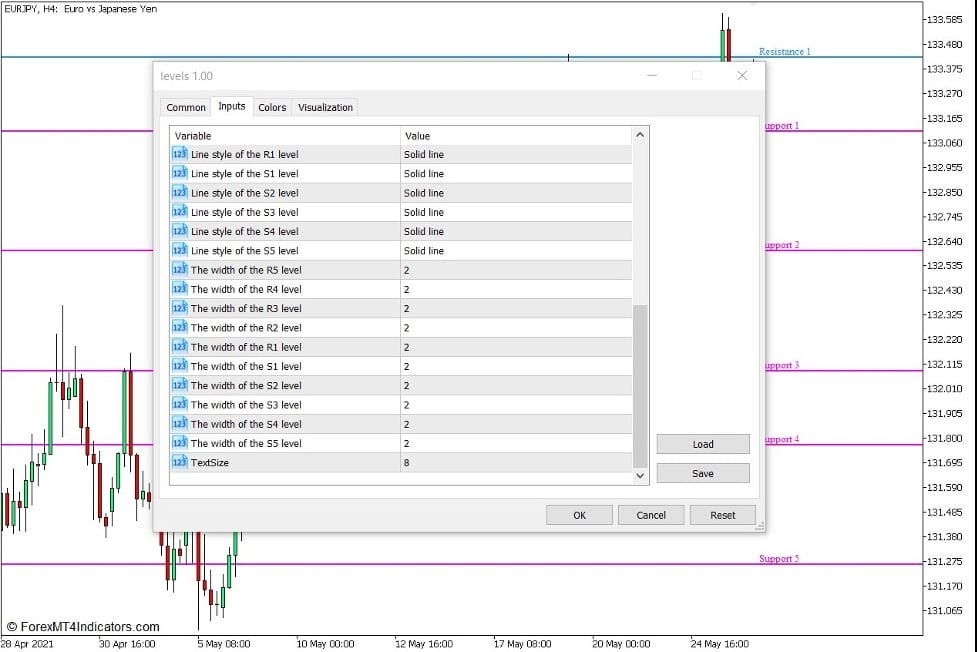Click the 123 icon for Line style of R1 level
This screenshot has height=652, width=977.
[179, 154]
